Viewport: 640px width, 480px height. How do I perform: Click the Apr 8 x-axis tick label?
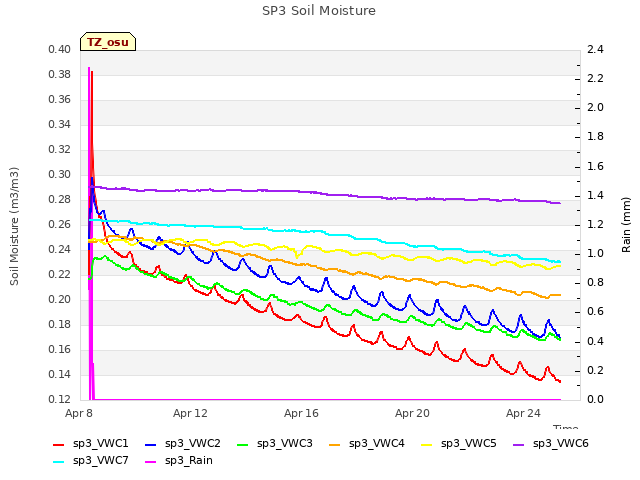79,413
